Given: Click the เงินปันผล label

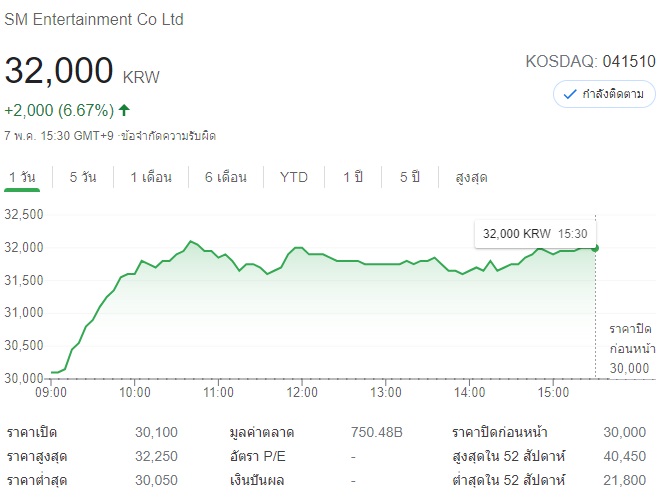Looking at the screenshot, I should tap(257, 481).
